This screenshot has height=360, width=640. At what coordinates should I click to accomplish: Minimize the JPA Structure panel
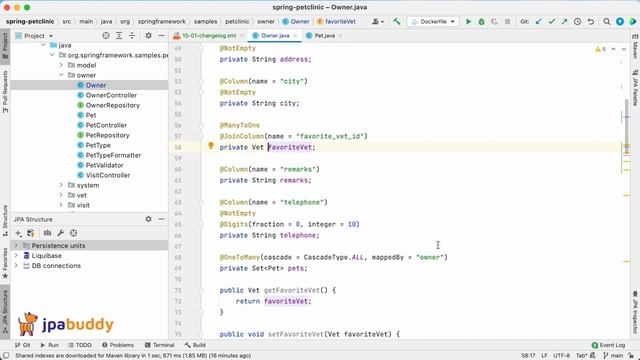click(161, 219)
